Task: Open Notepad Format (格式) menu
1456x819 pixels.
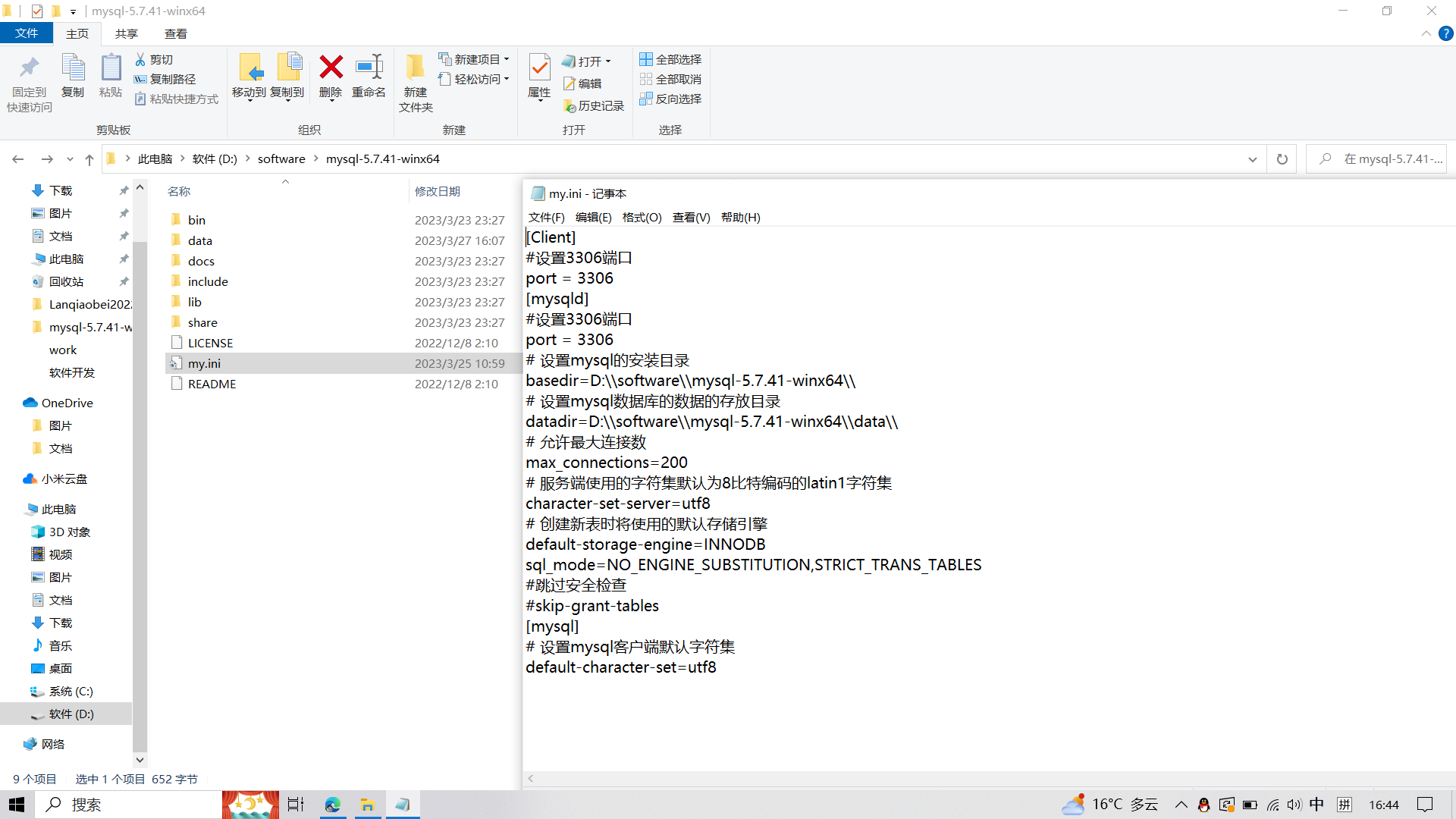Action: click(x=642, y=218)
